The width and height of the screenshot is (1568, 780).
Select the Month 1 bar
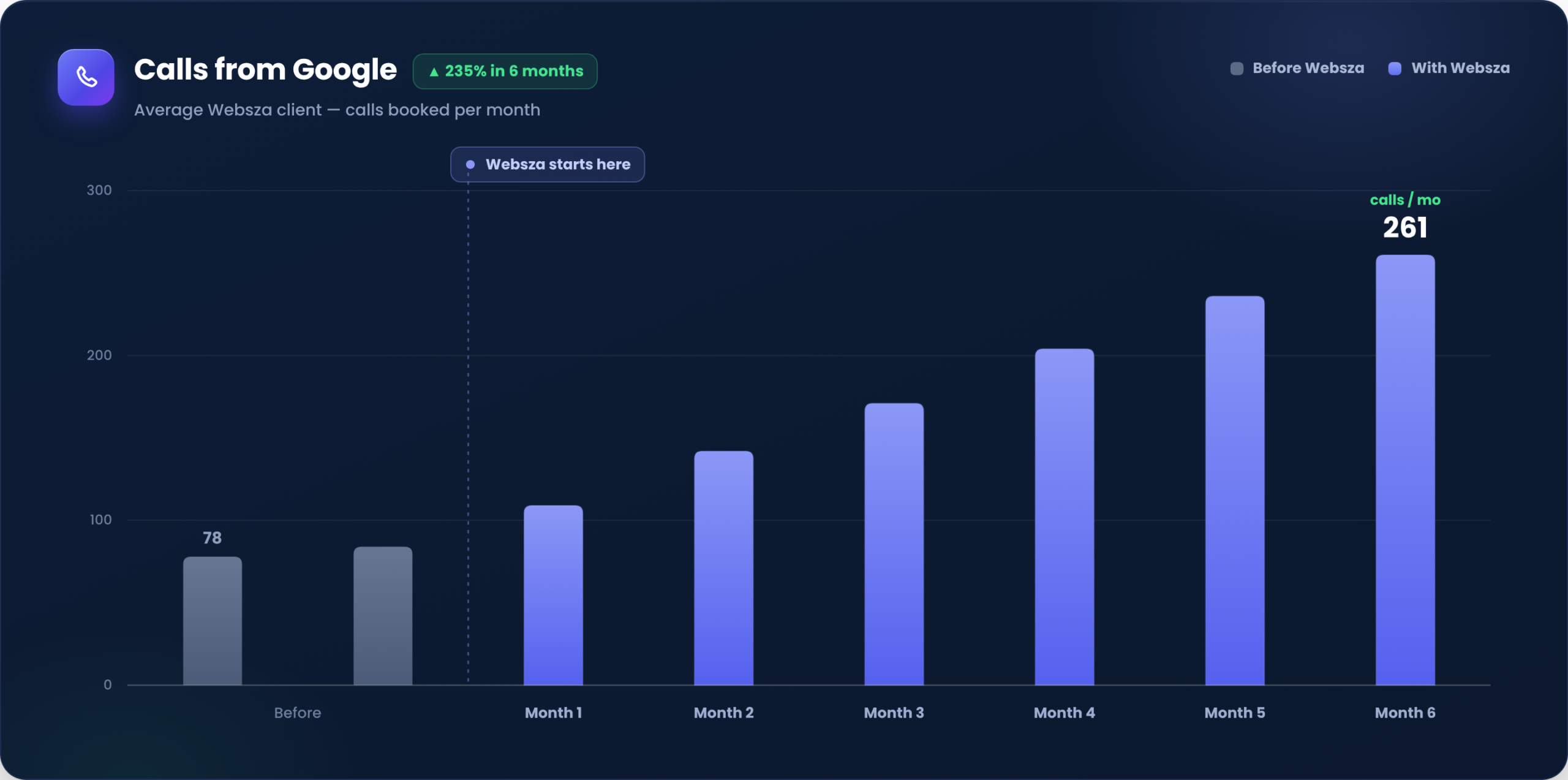click(x=553, y=595)
